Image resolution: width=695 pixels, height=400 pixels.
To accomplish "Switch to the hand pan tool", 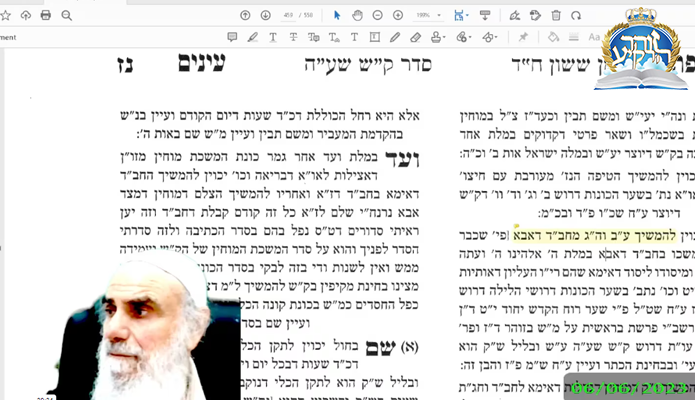I will [x=357, y=15].
